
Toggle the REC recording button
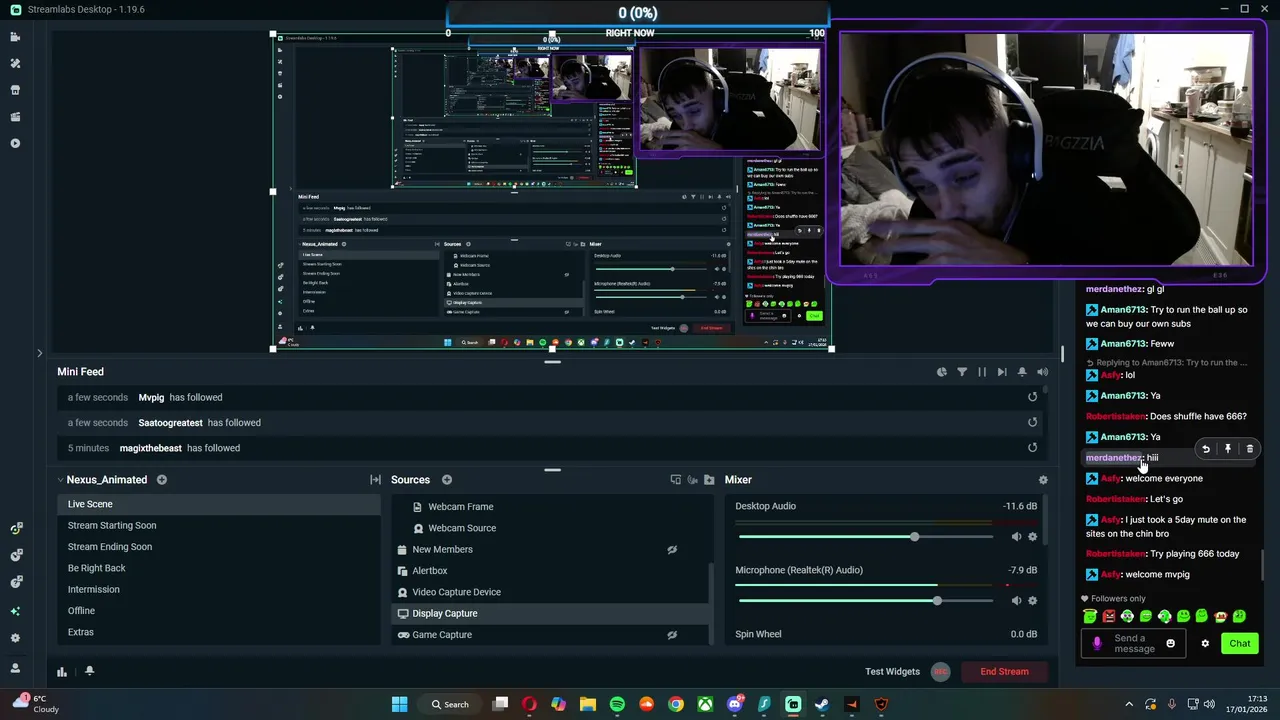click(x=940, y=672)
